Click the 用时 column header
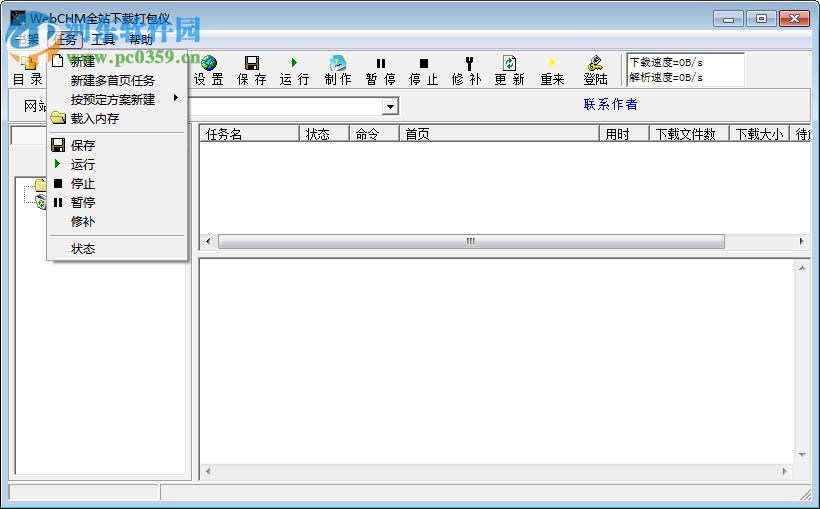This screenshot has height=509, width=820. 623,134
